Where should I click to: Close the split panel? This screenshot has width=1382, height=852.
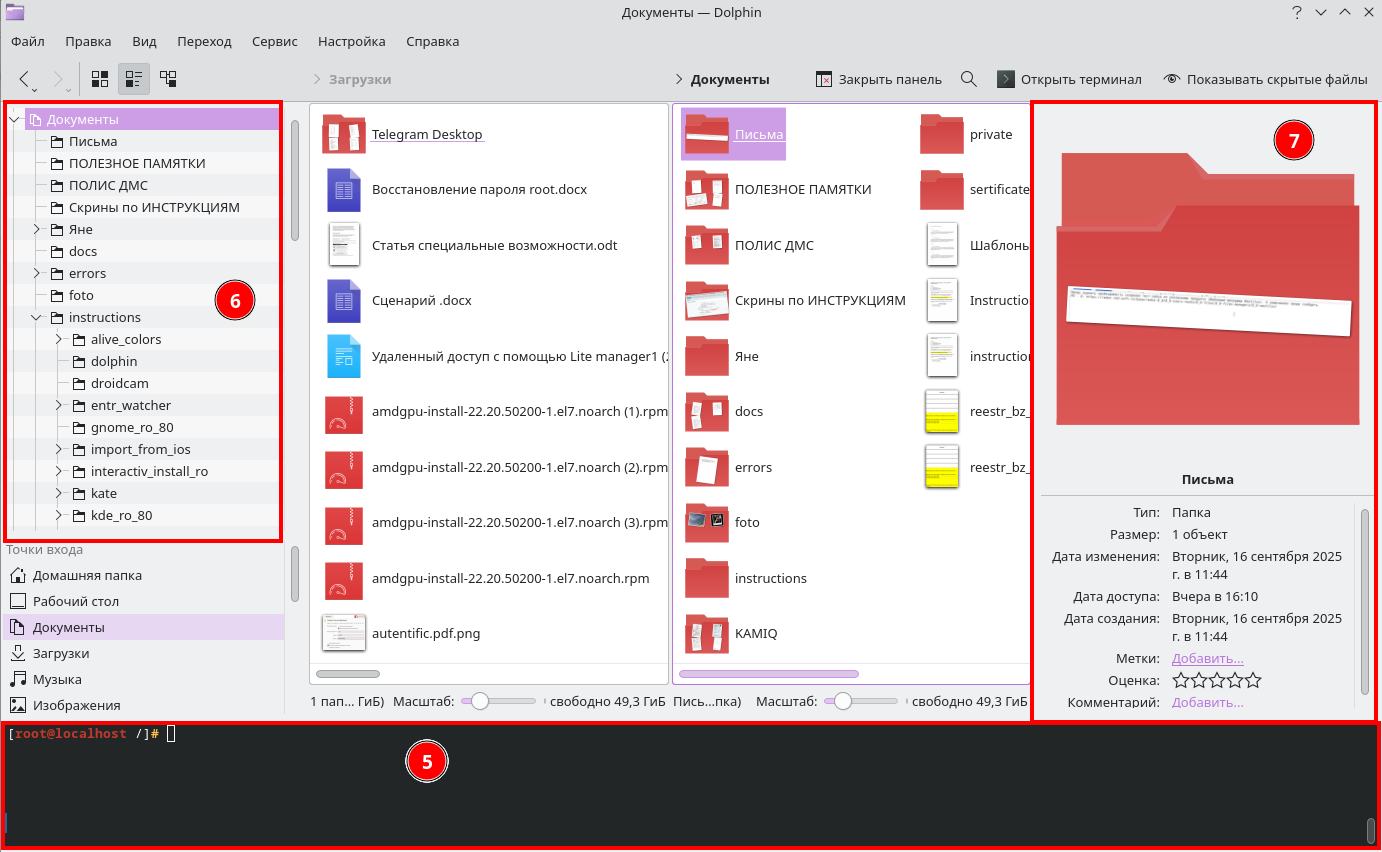point(878,79)
